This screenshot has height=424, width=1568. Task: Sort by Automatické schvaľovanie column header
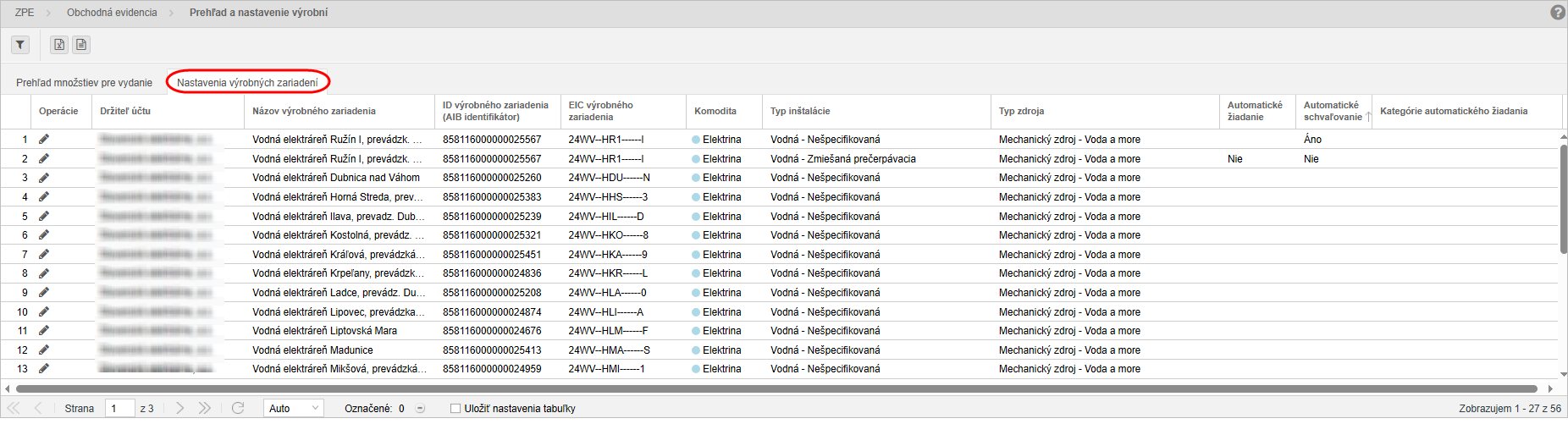(1331, 111)
